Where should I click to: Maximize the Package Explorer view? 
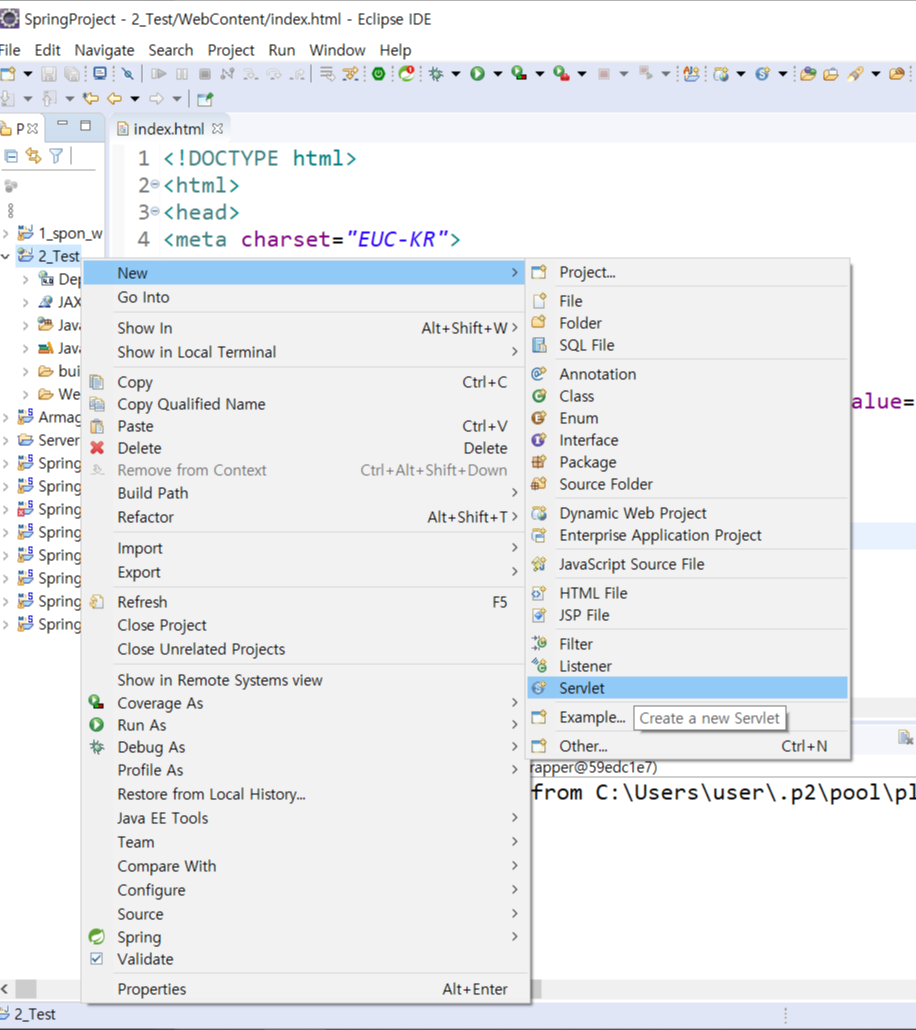click(x=85, y=125)
